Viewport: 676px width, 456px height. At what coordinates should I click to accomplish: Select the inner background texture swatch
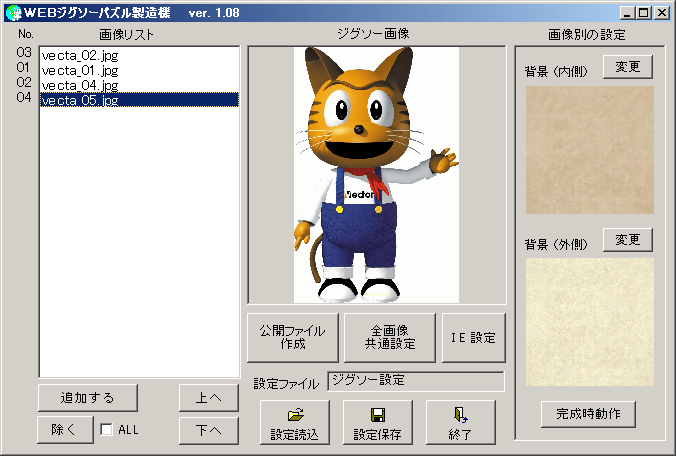pos(590,150)
